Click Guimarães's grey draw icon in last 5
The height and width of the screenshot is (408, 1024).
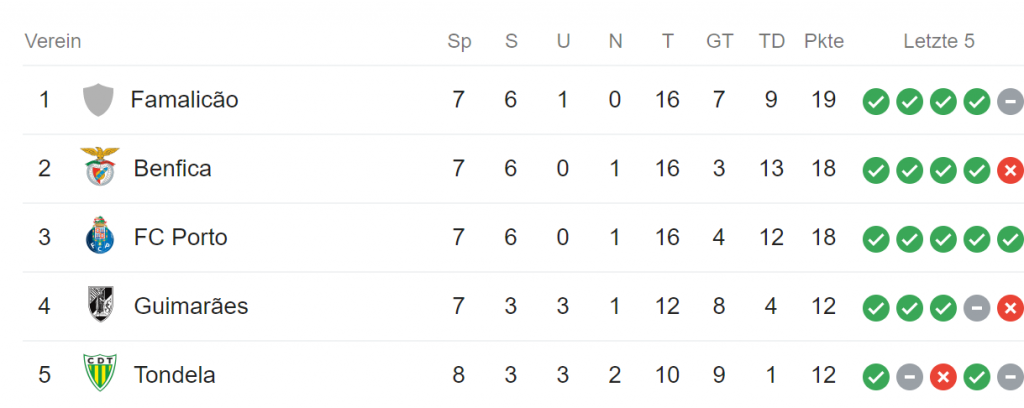(x=977, y=308)
